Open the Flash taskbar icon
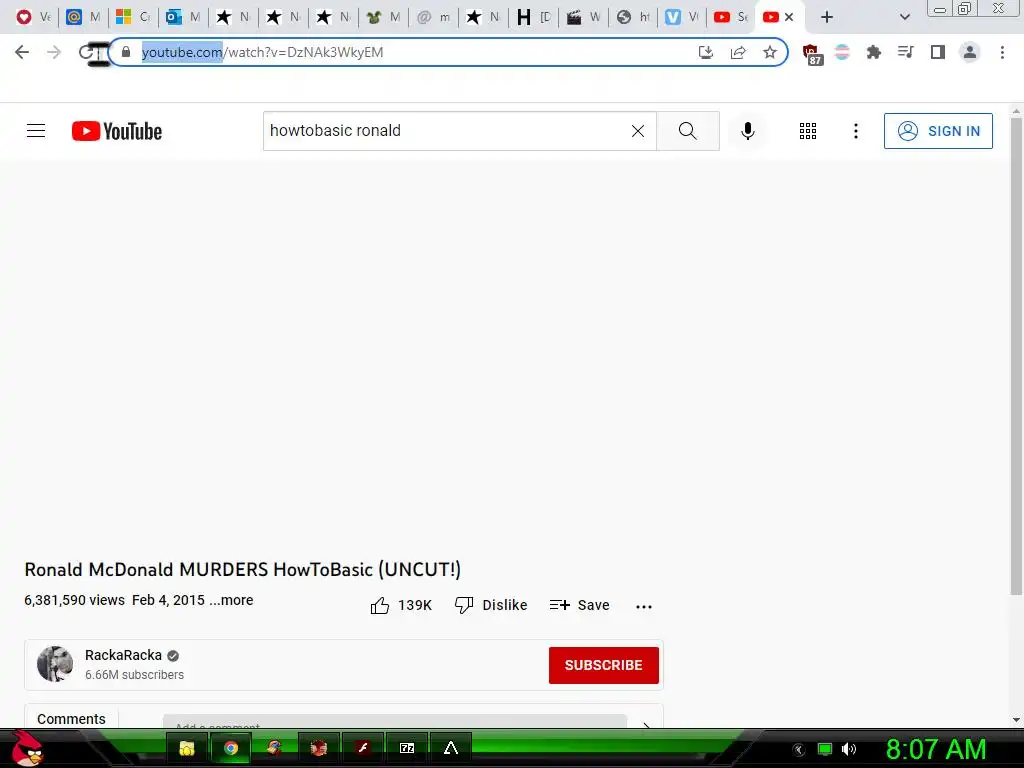 (x=363, y=748)
